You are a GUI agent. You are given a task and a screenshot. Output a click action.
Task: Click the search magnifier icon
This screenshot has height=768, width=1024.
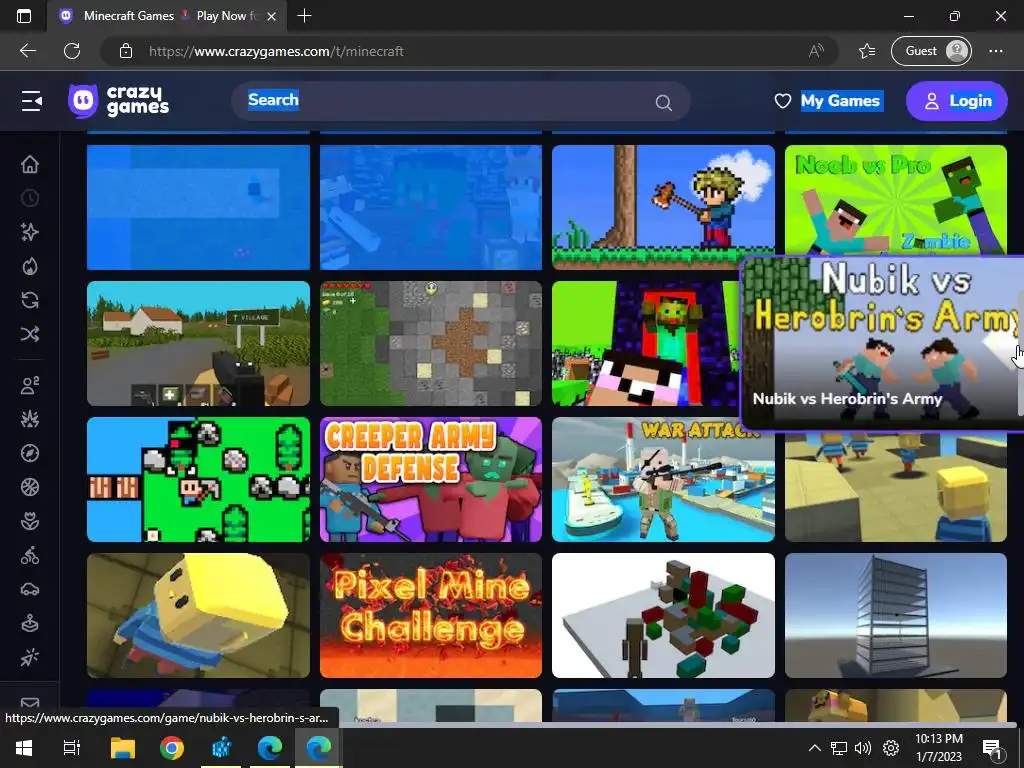(x=664, y=103)
